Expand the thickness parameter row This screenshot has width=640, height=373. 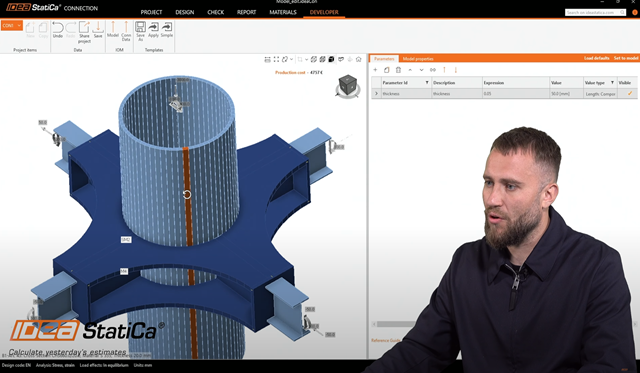point(376,93)
